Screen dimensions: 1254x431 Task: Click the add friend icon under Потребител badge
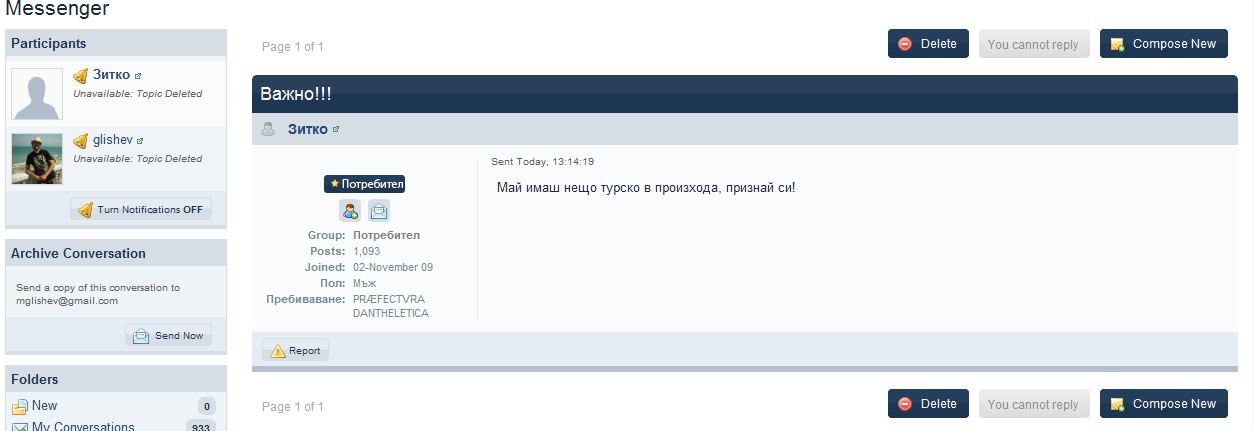click(x=349, y=210)
